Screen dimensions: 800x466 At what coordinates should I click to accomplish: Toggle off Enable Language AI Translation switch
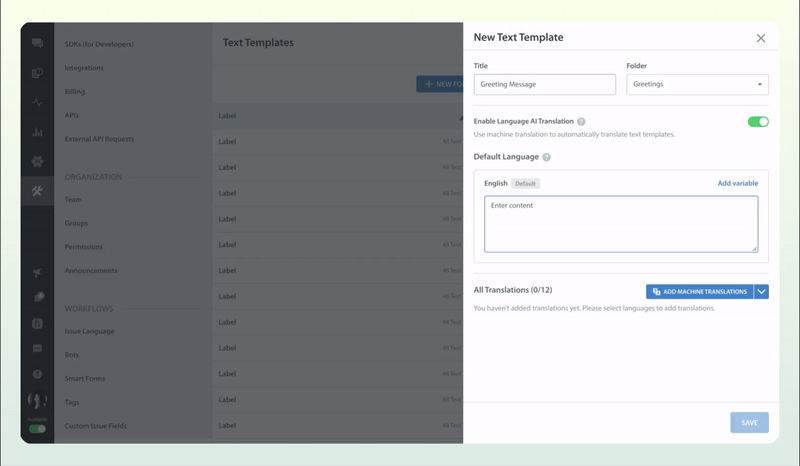coord(757,121)
